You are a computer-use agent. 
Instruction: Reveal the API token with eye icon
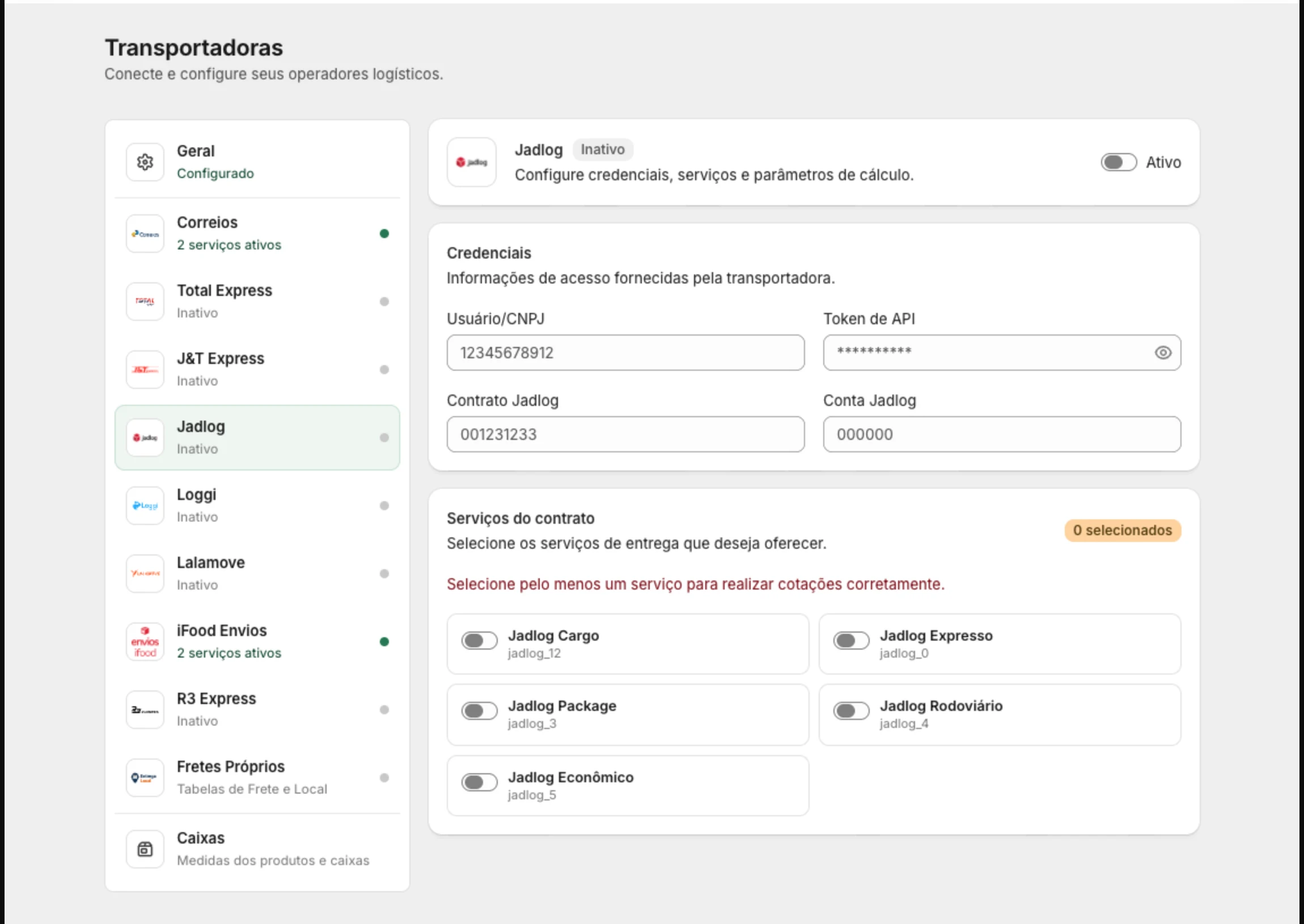point(1163,353)
